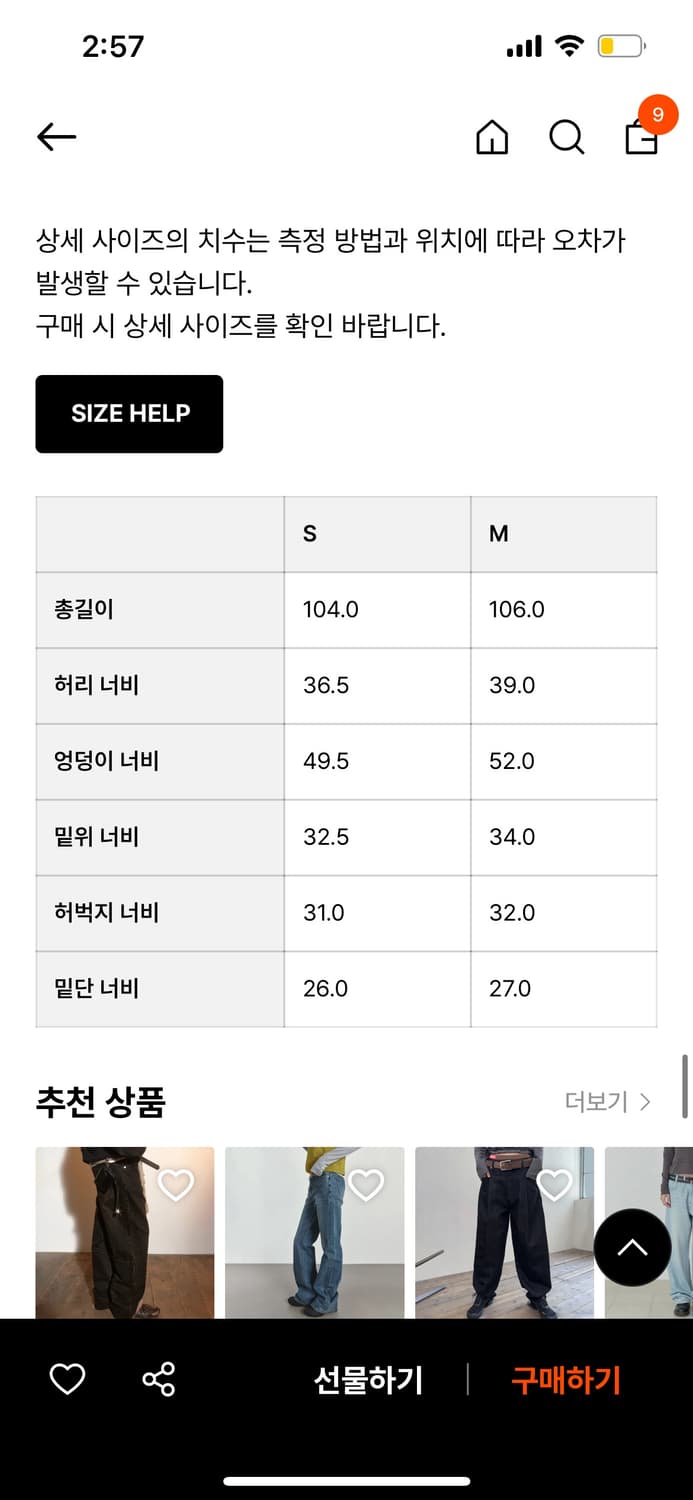Go back using the back arrow
The image size is (693, 1500).
tap(56, 136)
